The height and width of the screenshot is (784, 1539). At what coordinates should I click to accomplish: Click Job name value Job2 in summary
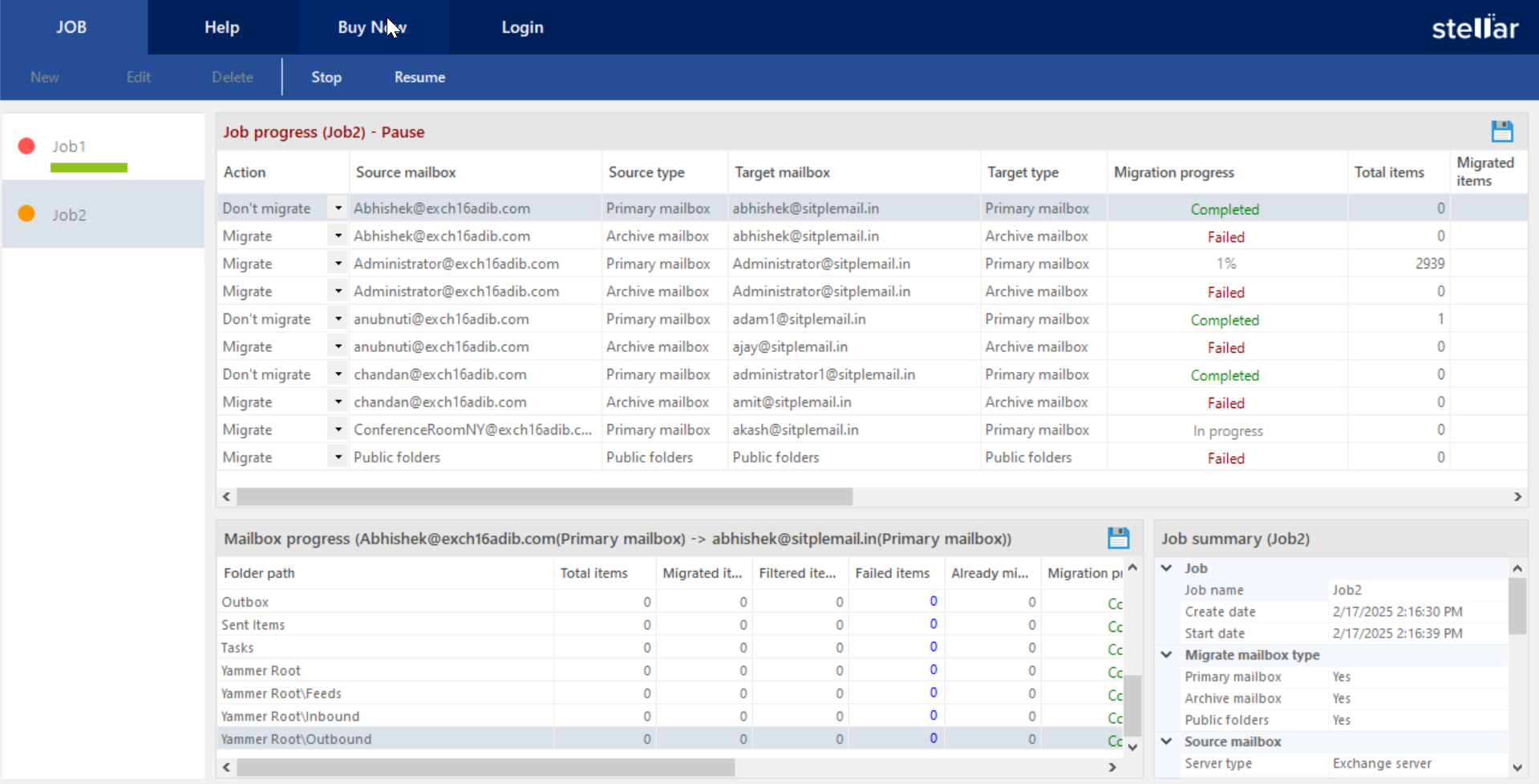[x=1347, y=590]
